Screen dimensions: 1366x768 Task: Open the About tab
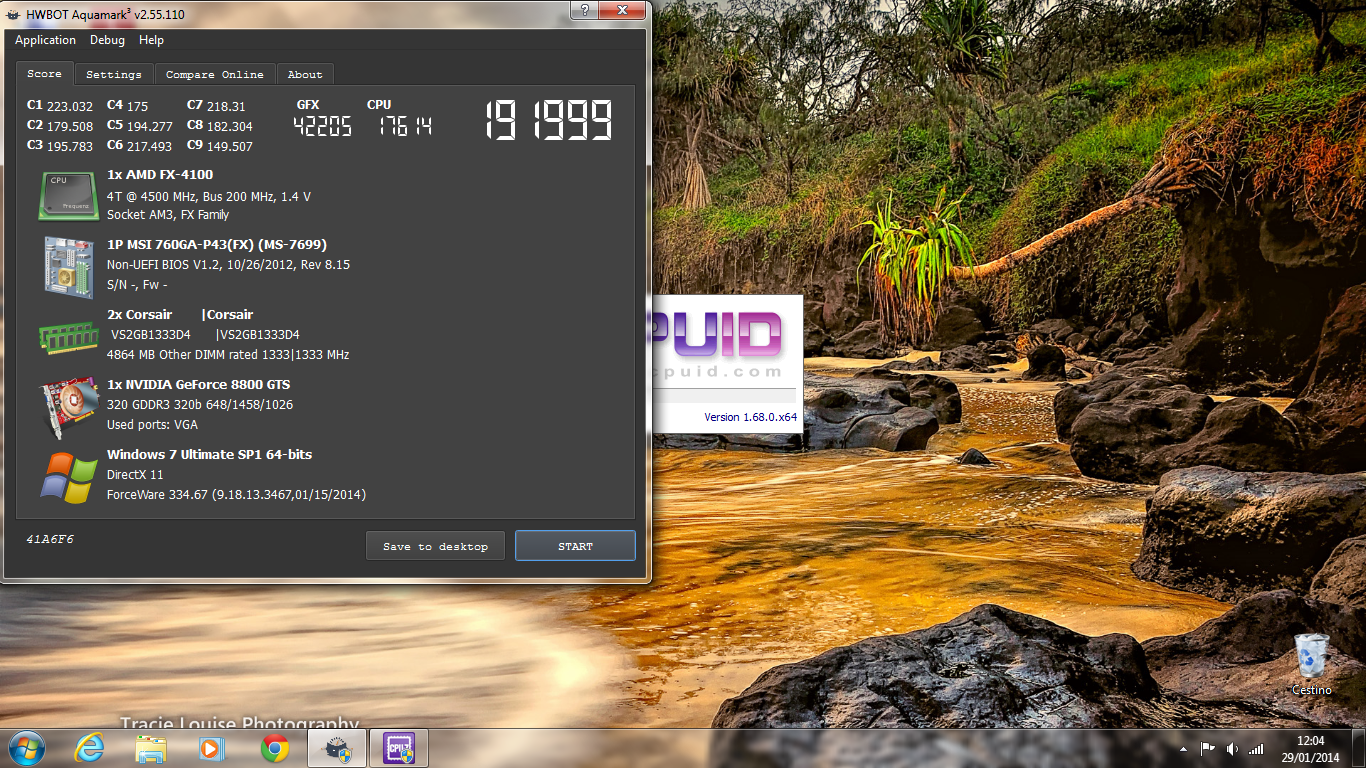305,75
